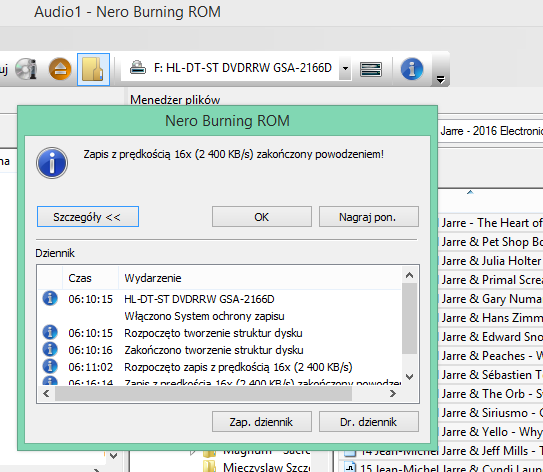
Task: Click info icon of 06:11:02 log entry
Action: click(x=50, y=366)
